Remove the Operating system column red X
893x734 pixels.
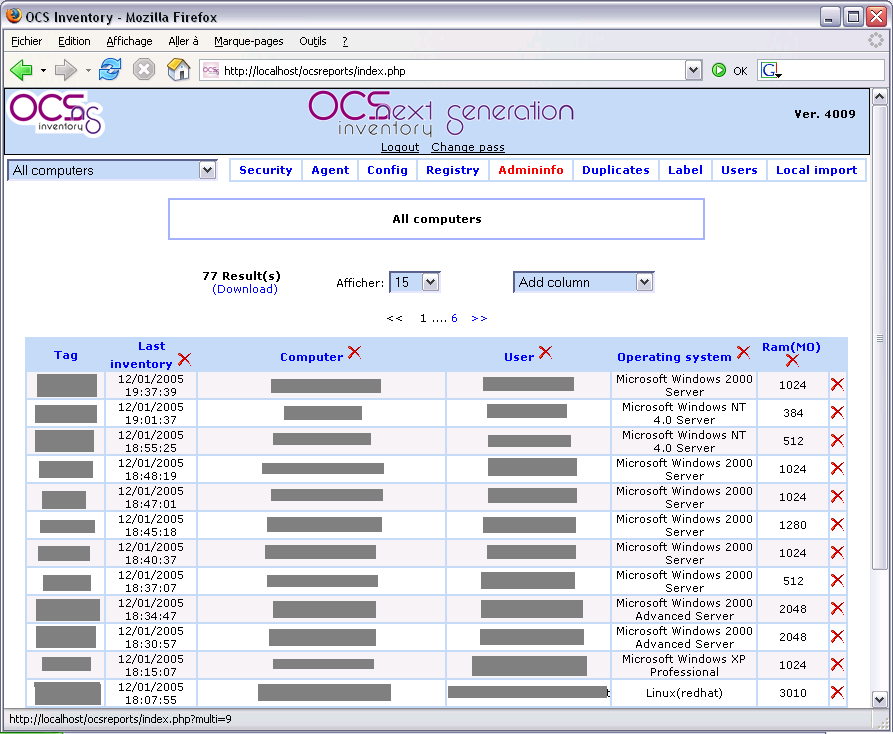click(x=743, y=352)
